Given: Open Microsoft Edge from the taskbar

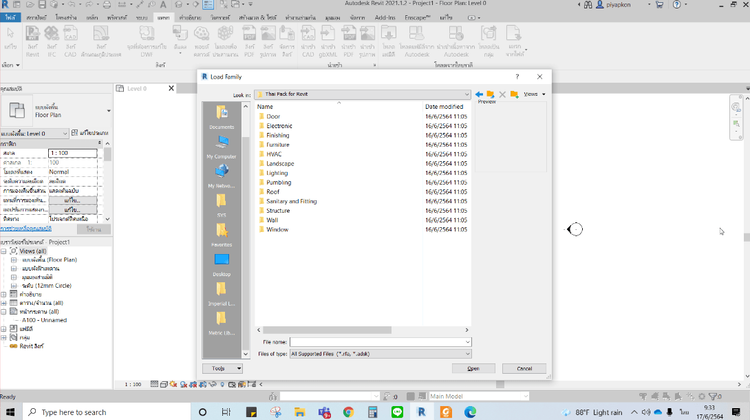Looking at the screenshot, I should click(470, 412).
